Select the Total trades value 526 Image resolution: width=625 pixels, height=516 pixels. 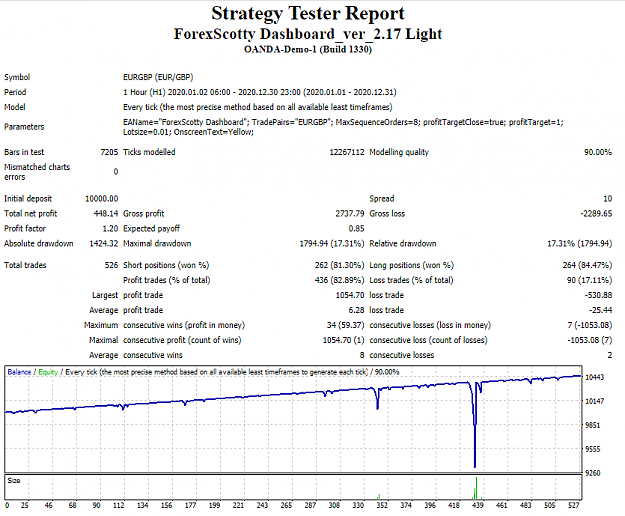pyautogui.click(x=111, y=265)
